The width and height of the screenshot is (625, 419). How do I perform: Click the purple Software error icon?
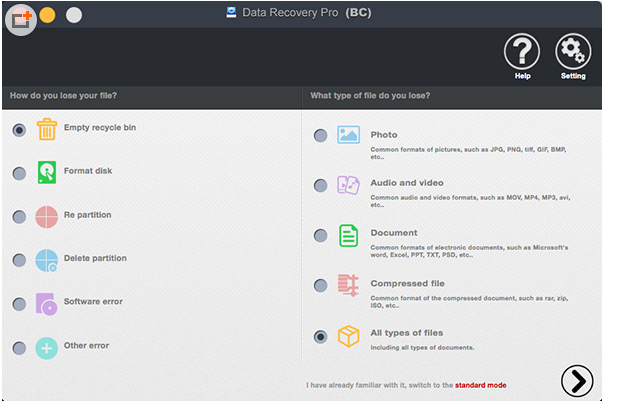(x=47, y=303)
